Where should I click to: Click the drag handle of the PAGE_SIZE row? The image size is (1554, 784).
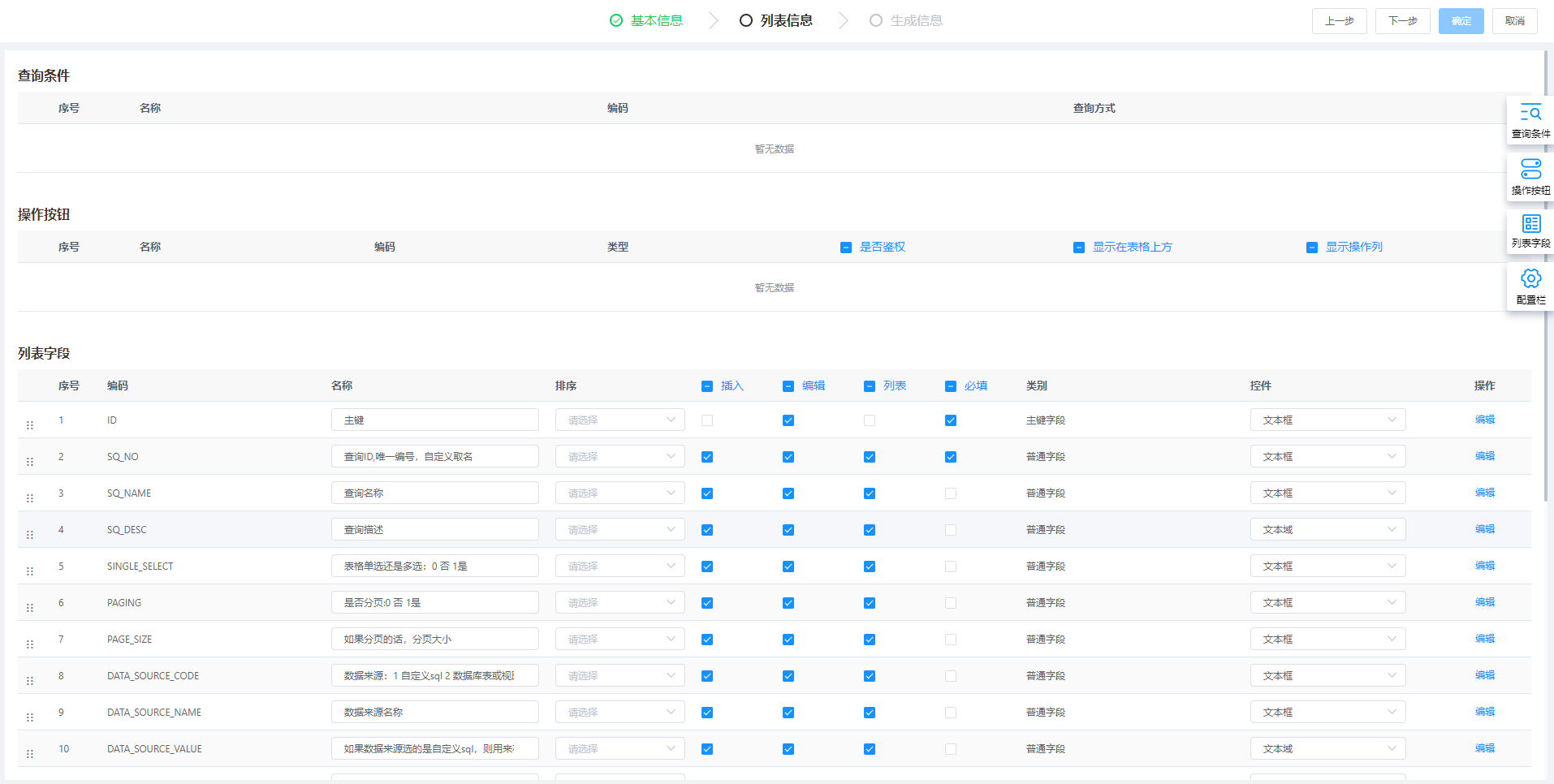(30, 644)
